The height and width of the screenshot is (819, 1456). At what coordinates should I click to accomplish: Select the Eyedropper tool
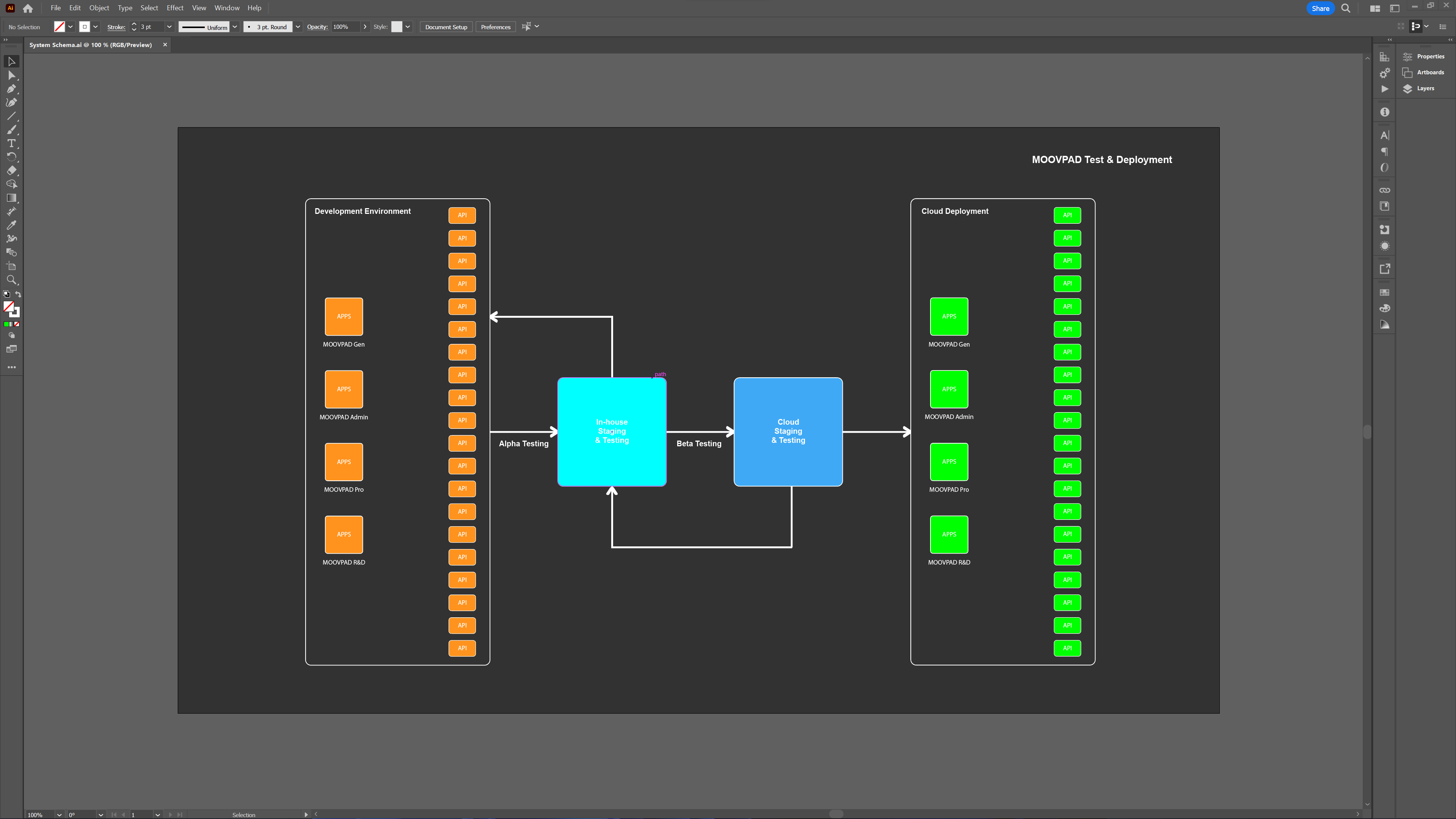(11, 225)
